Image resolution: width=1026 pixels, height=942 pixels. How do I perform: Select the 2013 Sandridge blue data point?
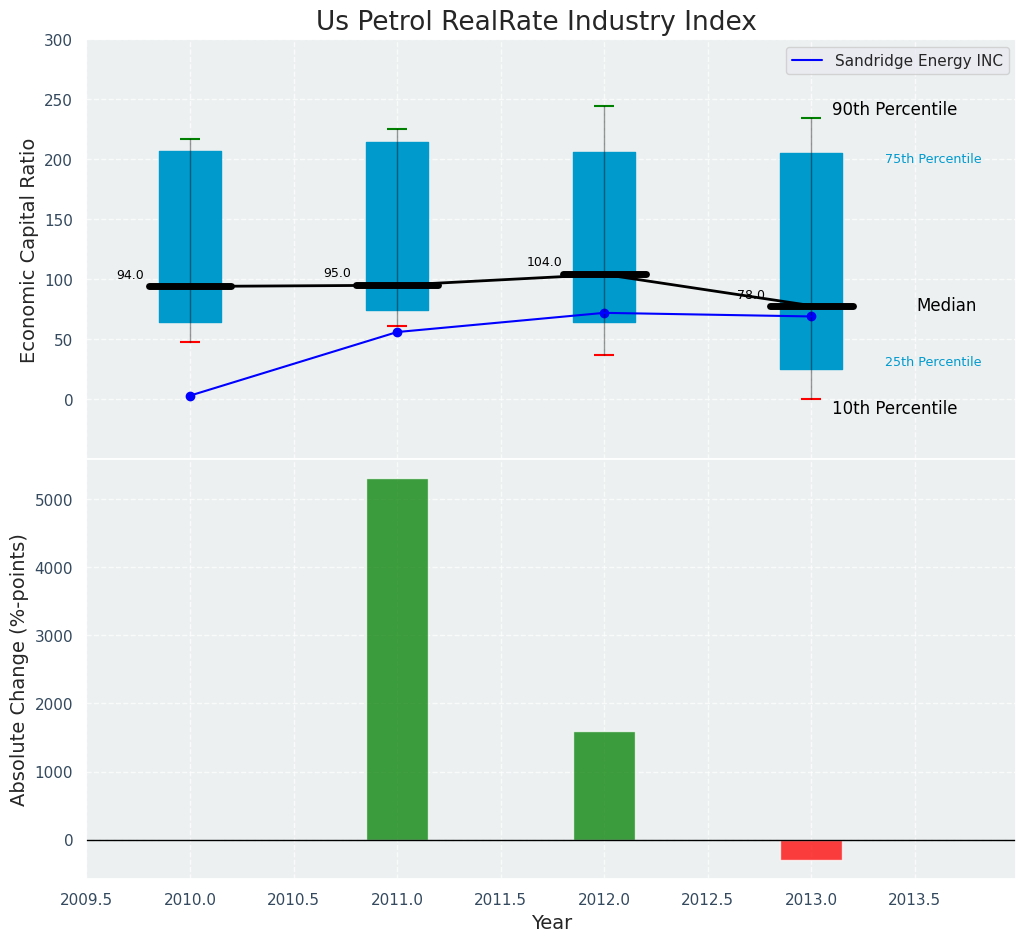[811, 316]
